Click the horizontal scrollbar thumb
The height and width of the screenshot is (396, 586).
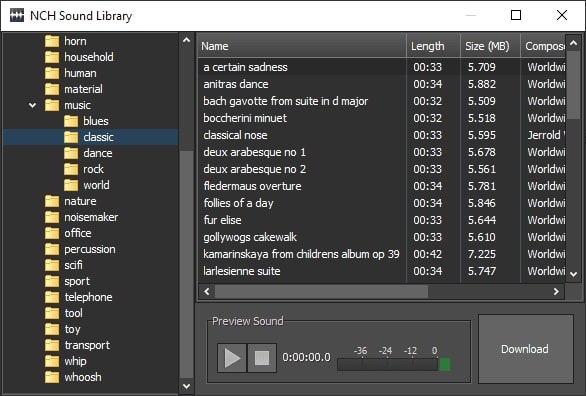[321, 291]
